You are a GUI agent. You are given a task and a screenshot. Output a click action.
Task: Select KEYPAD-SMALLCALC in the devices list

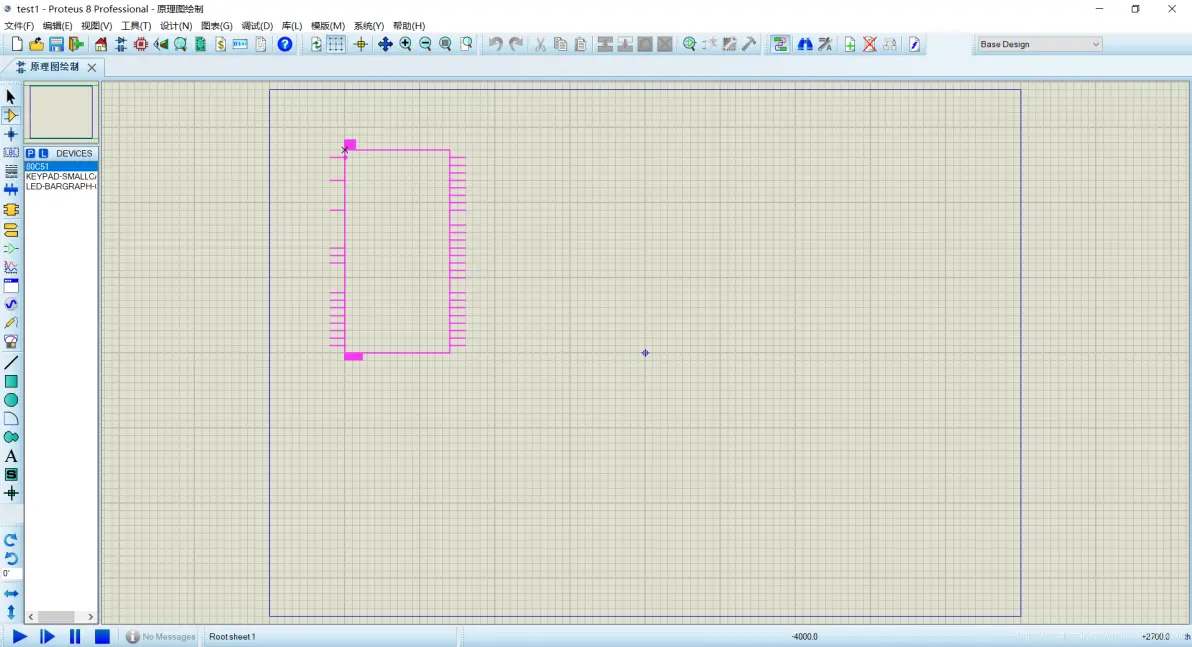[x=60, y=176]
